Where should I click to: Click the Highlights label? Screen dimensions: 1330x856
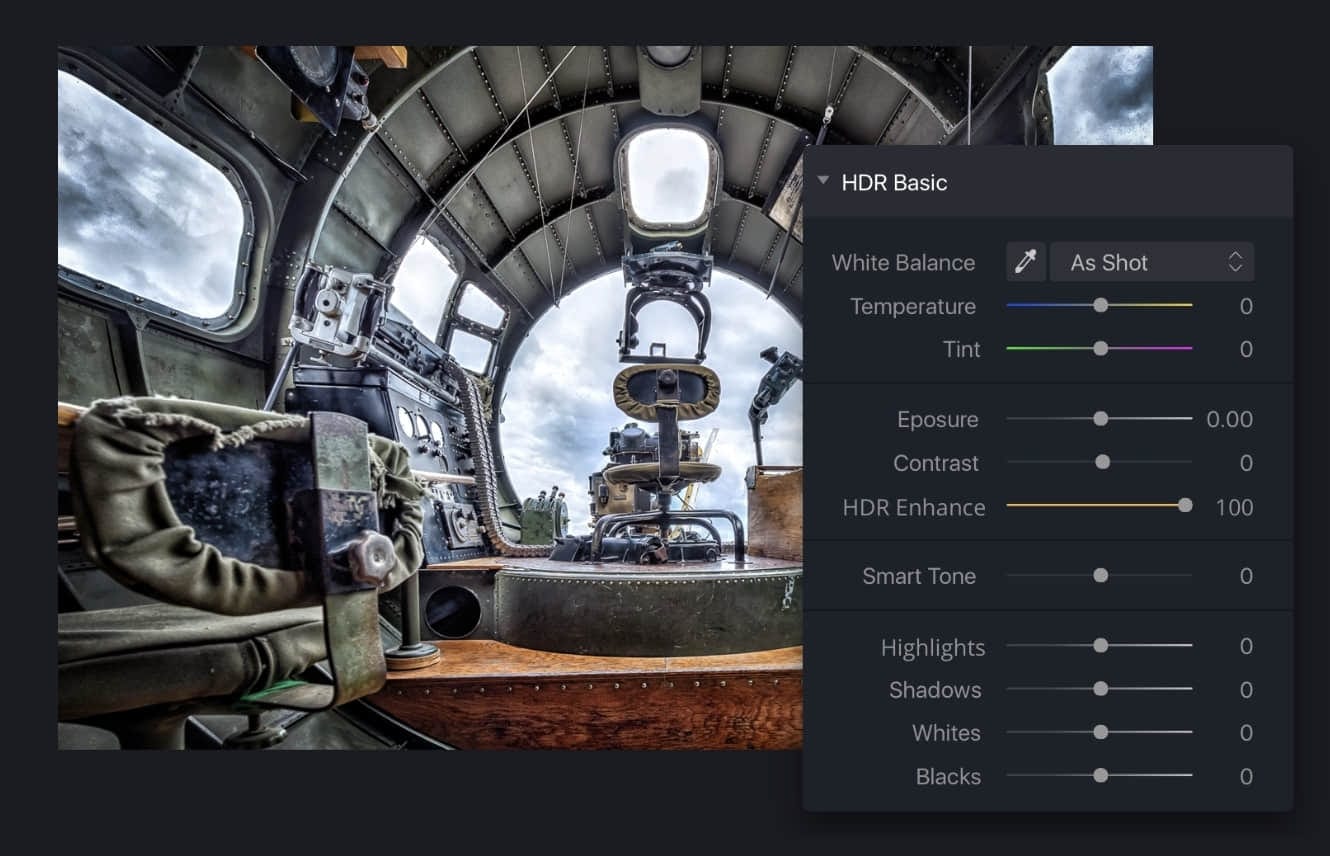coord(932,648)
